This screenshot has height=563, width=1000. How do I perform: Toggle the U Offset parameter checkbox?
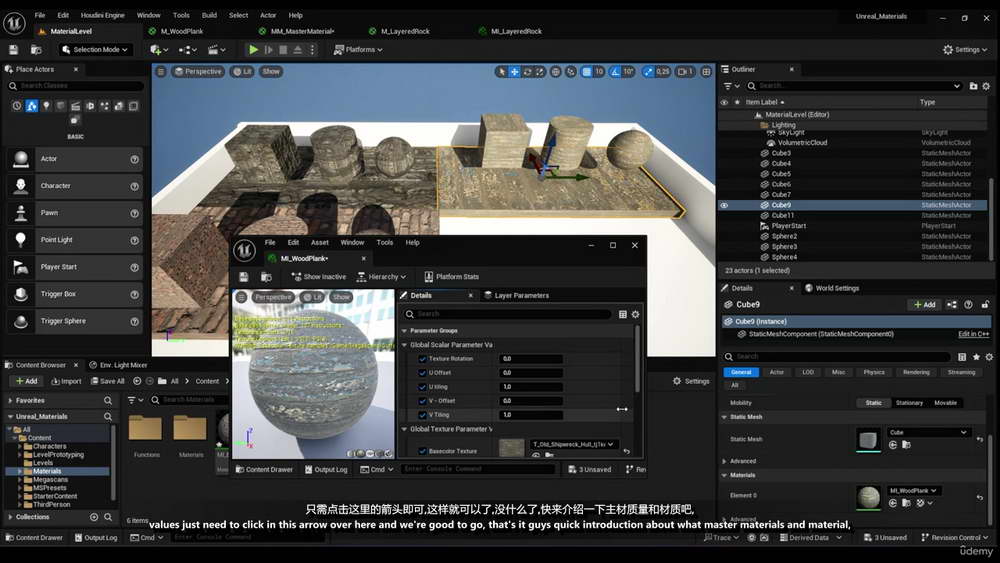[422, 373]
